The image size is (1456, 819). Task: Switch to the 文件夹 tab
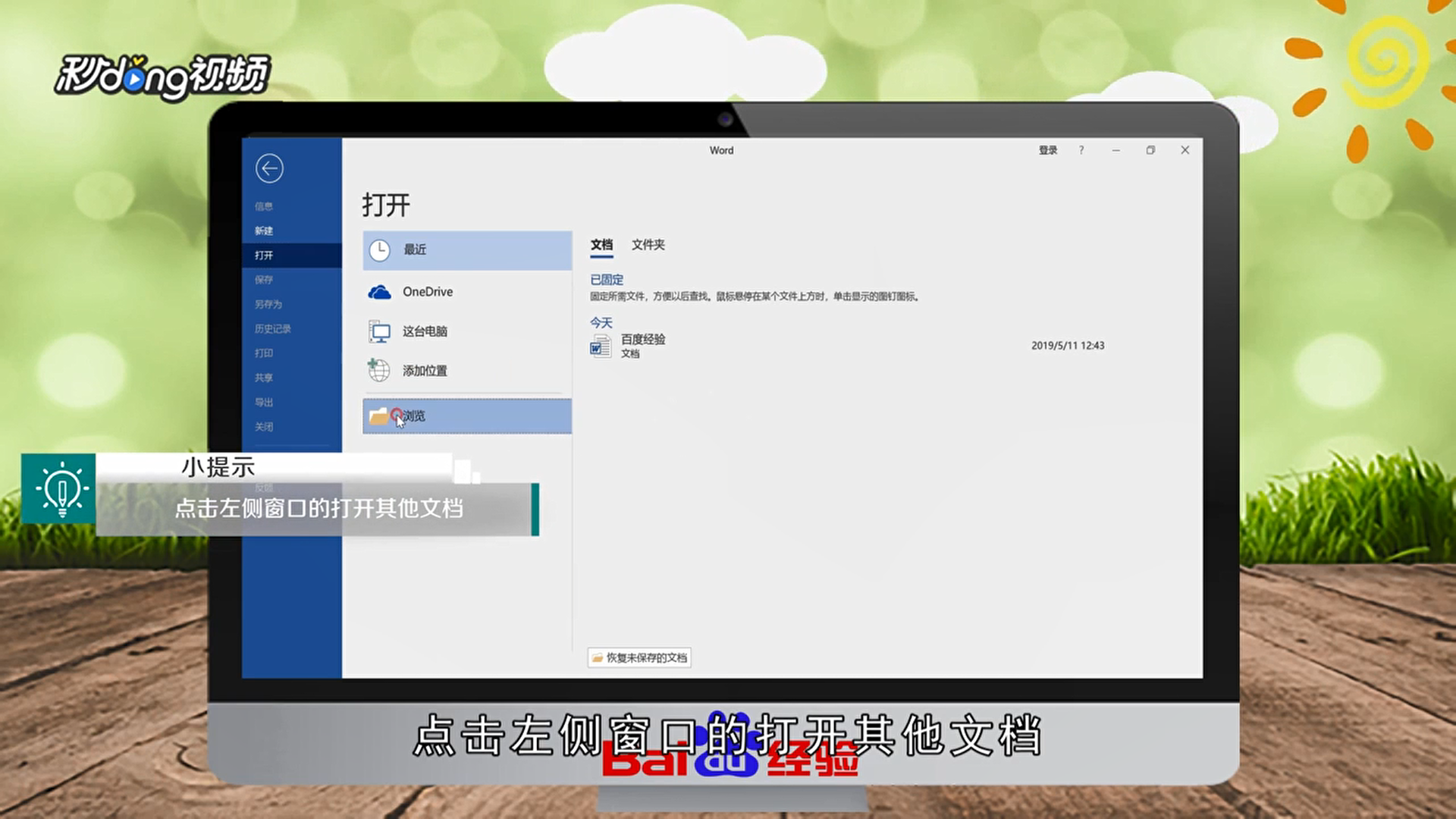tap(648, 244)
